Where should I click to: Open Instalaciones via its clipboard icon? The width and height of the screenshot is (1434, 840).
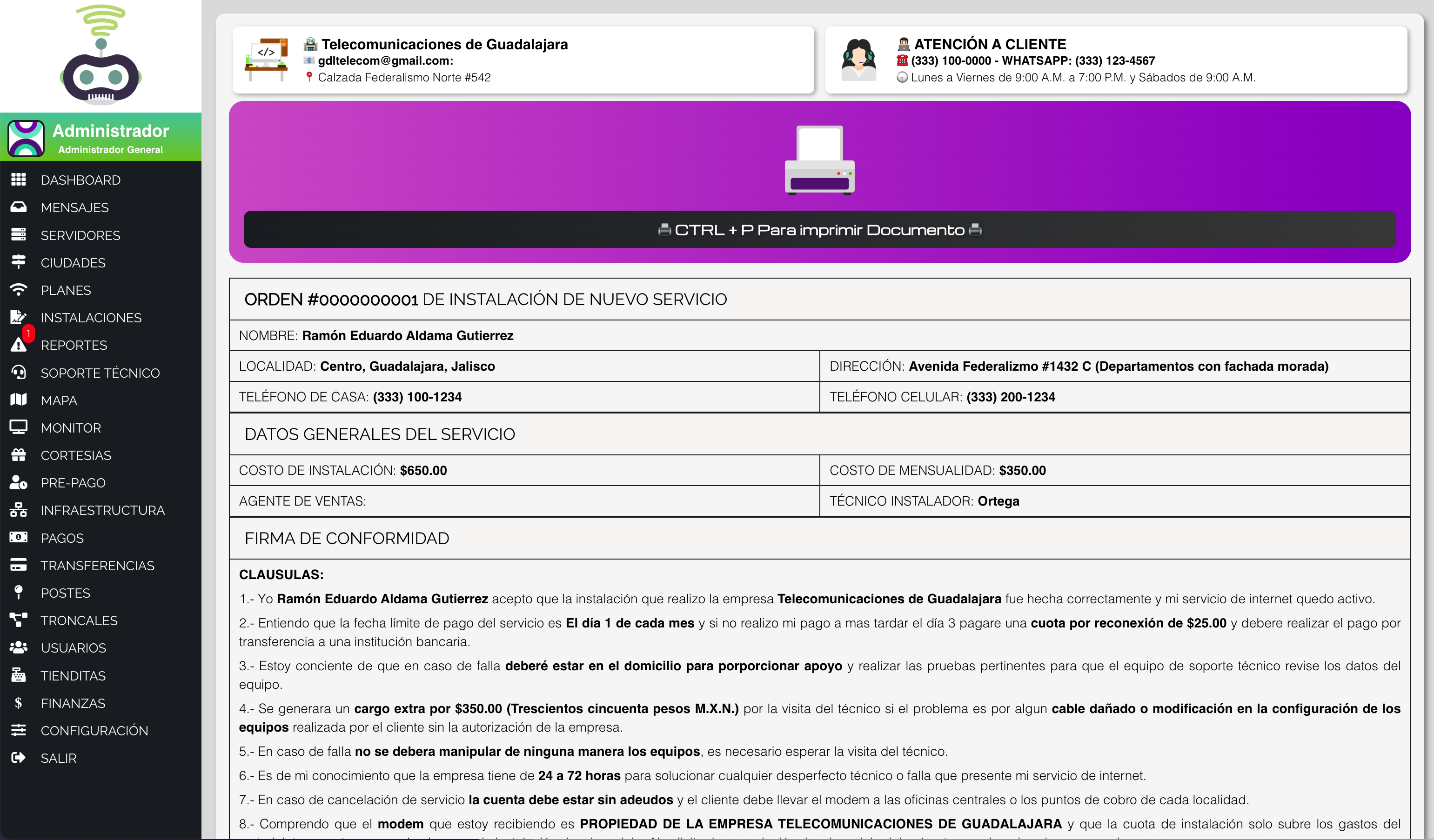pyautogui.click(x=18, y=317)
